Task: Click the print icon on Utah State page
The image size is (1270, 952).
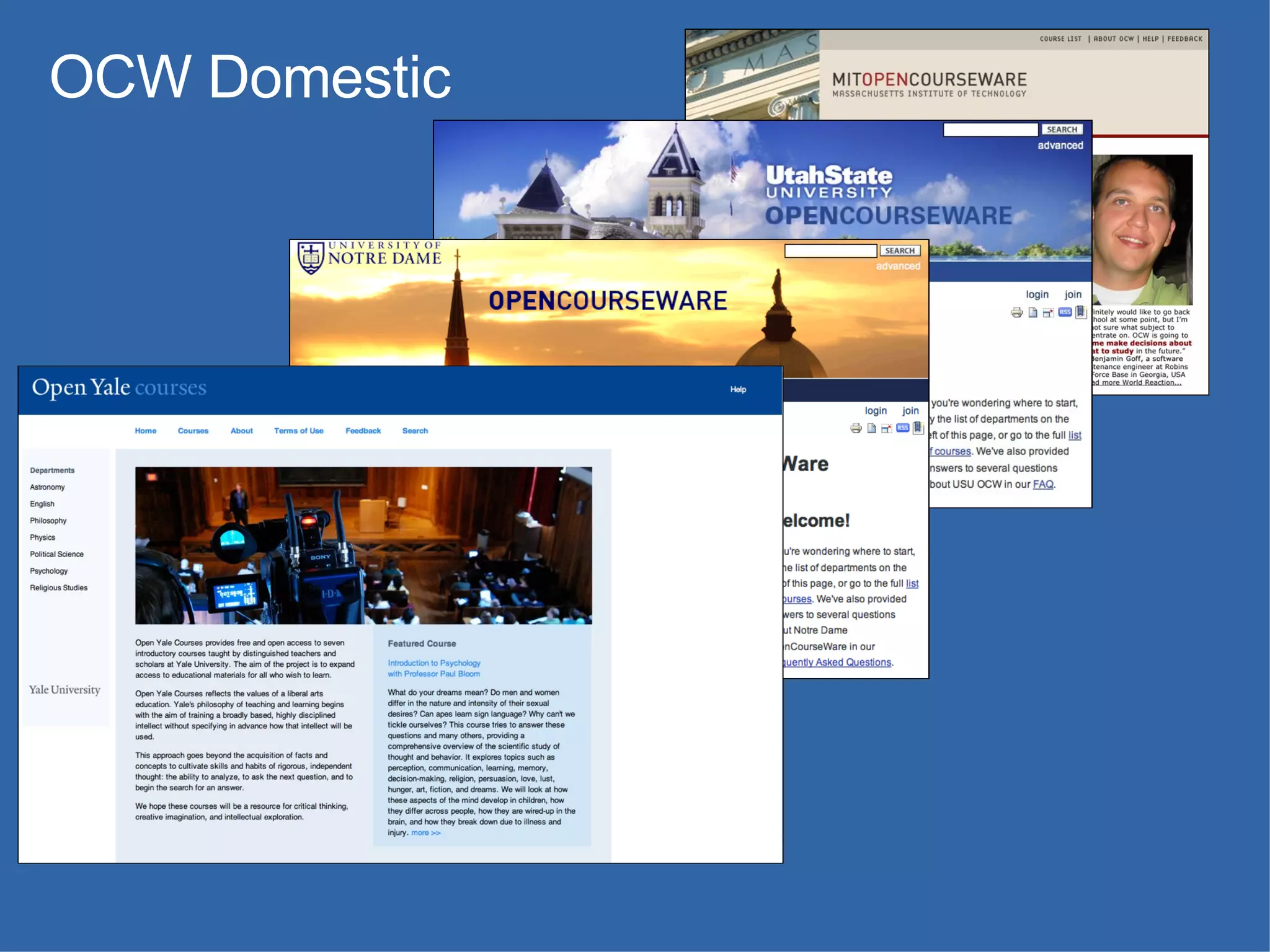Action: 1016,312
